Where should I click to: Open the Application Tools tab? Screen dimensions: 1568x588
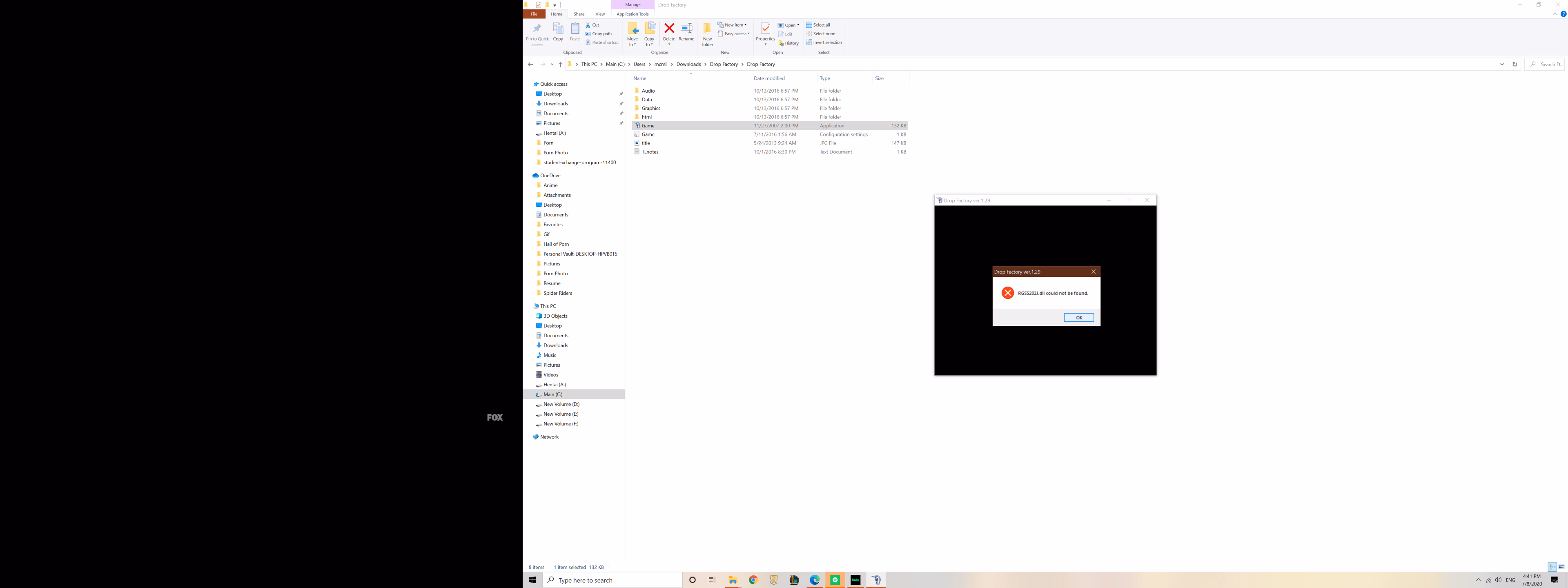[633, 14]
